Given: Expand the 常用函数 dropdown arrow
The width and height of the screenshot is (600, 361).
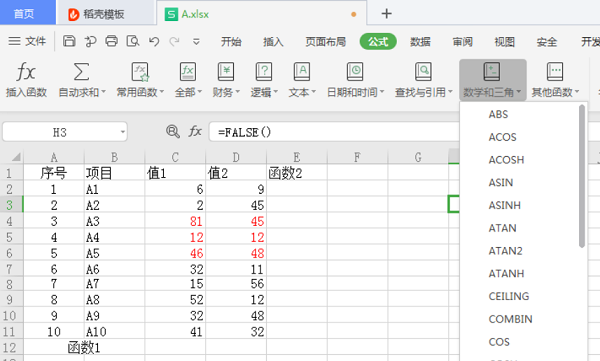Looking at the screenshot, I should (x=161, y=92).
